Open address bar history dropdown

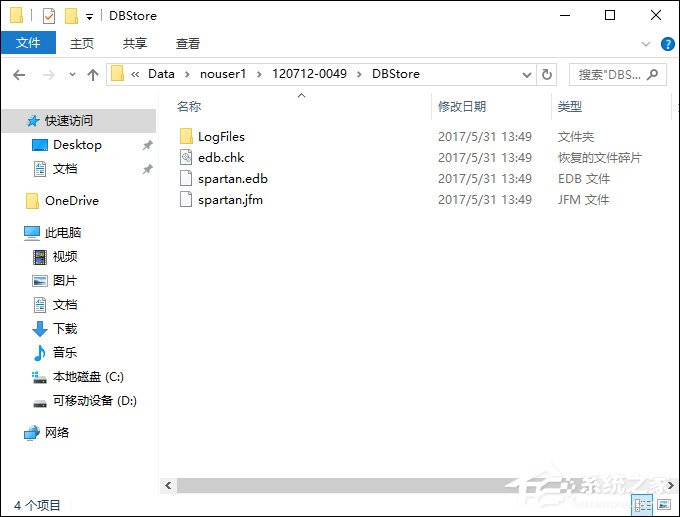pos(527,75)
